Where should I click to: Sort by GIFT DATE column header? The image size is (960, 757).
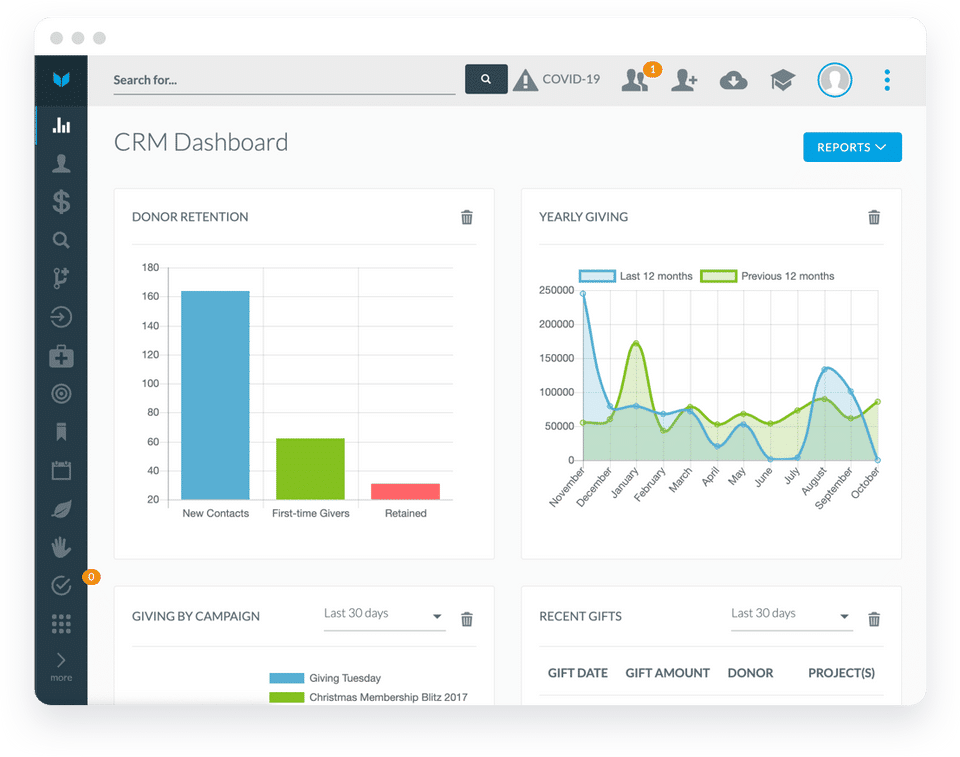577,673
